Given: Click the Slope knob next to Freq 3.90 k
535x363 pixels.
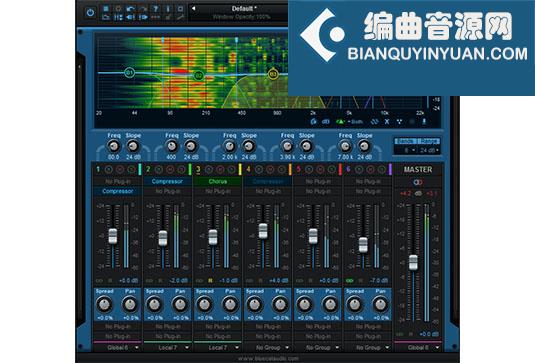Looking at the screenshot, I should point(306,146).
